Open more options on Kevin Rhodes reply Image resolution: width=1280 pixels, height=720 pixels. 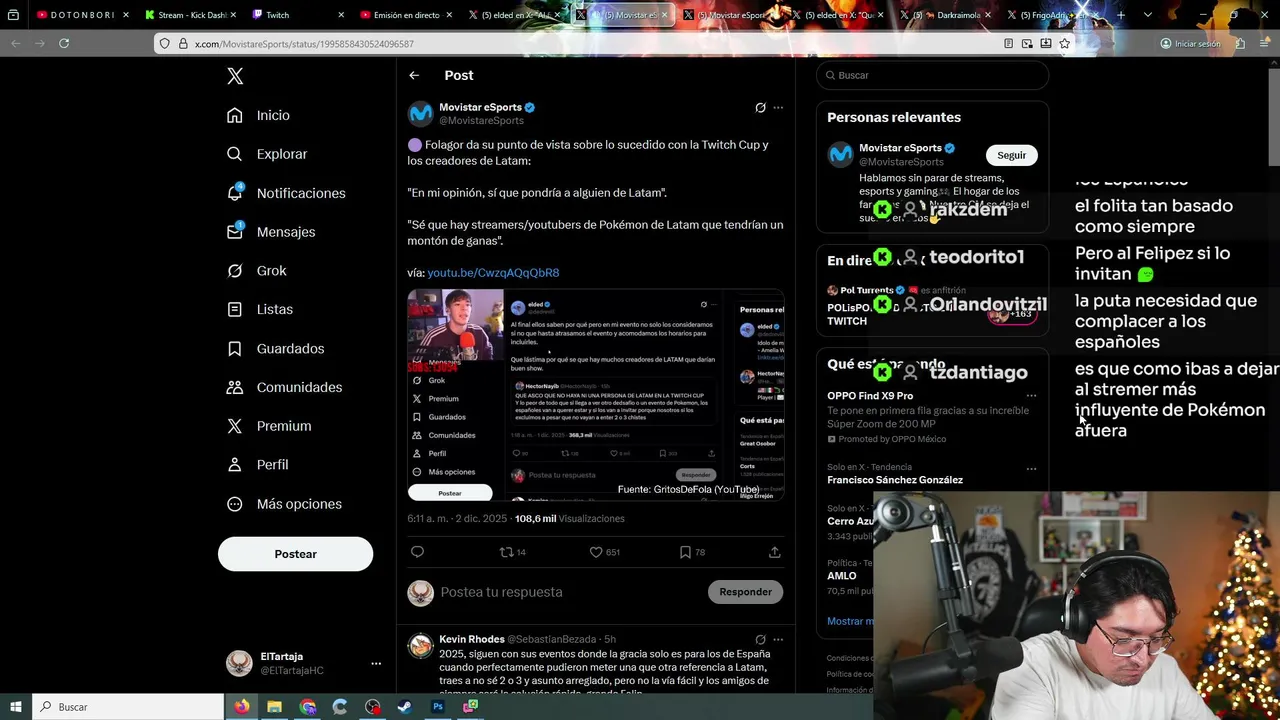pos(778,640)
